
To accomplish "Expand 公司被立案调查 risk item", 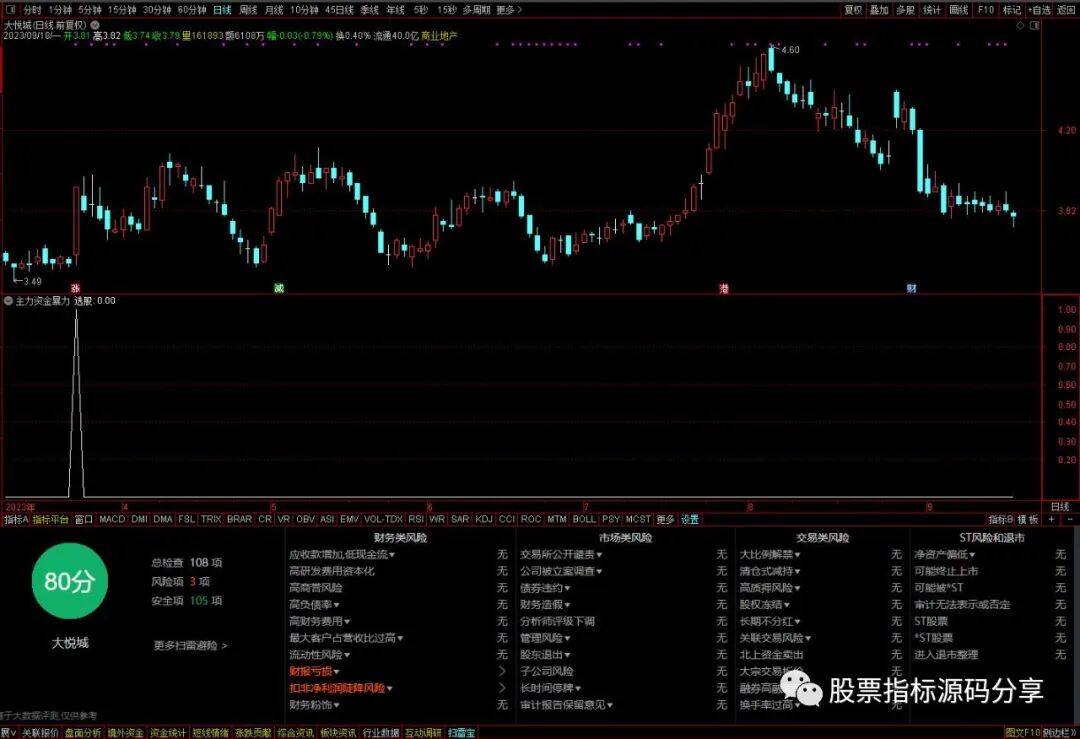I will click(561, 571).
